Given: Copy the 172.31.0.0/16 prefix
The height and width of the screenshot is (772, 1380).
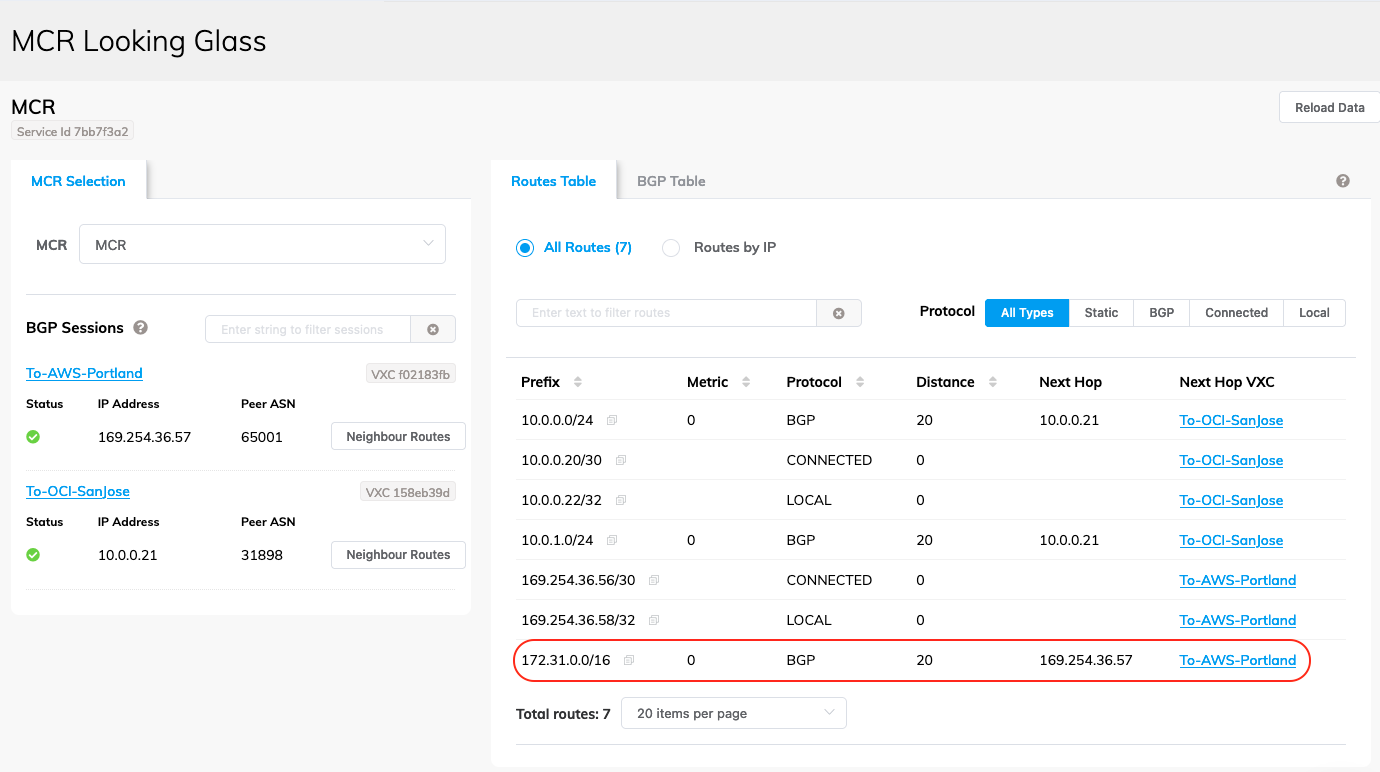Looking at the screenshot, I should [629, 661].
